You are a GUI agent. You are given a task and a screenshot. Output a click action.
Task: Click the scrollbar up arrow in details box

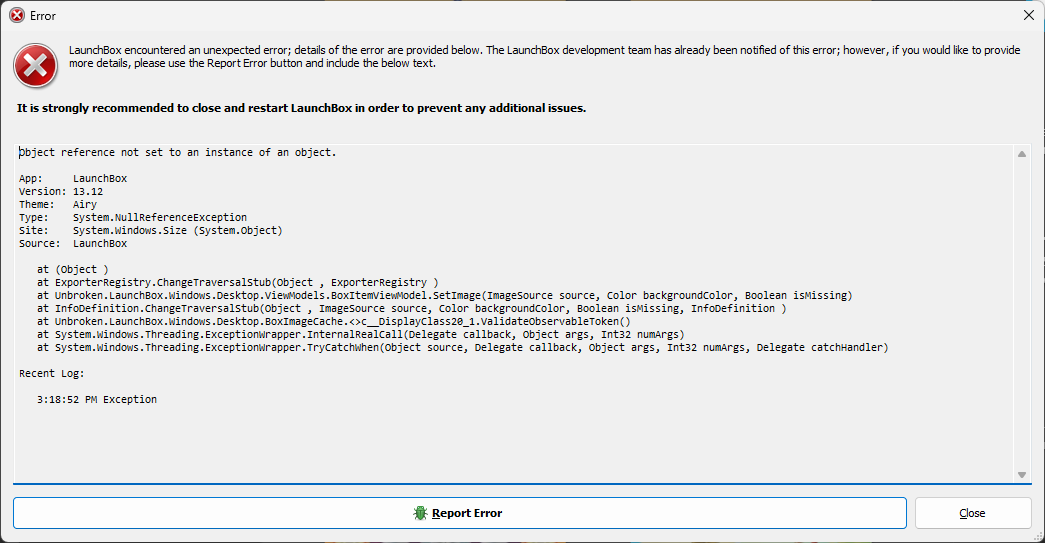tap(1022, 154)
